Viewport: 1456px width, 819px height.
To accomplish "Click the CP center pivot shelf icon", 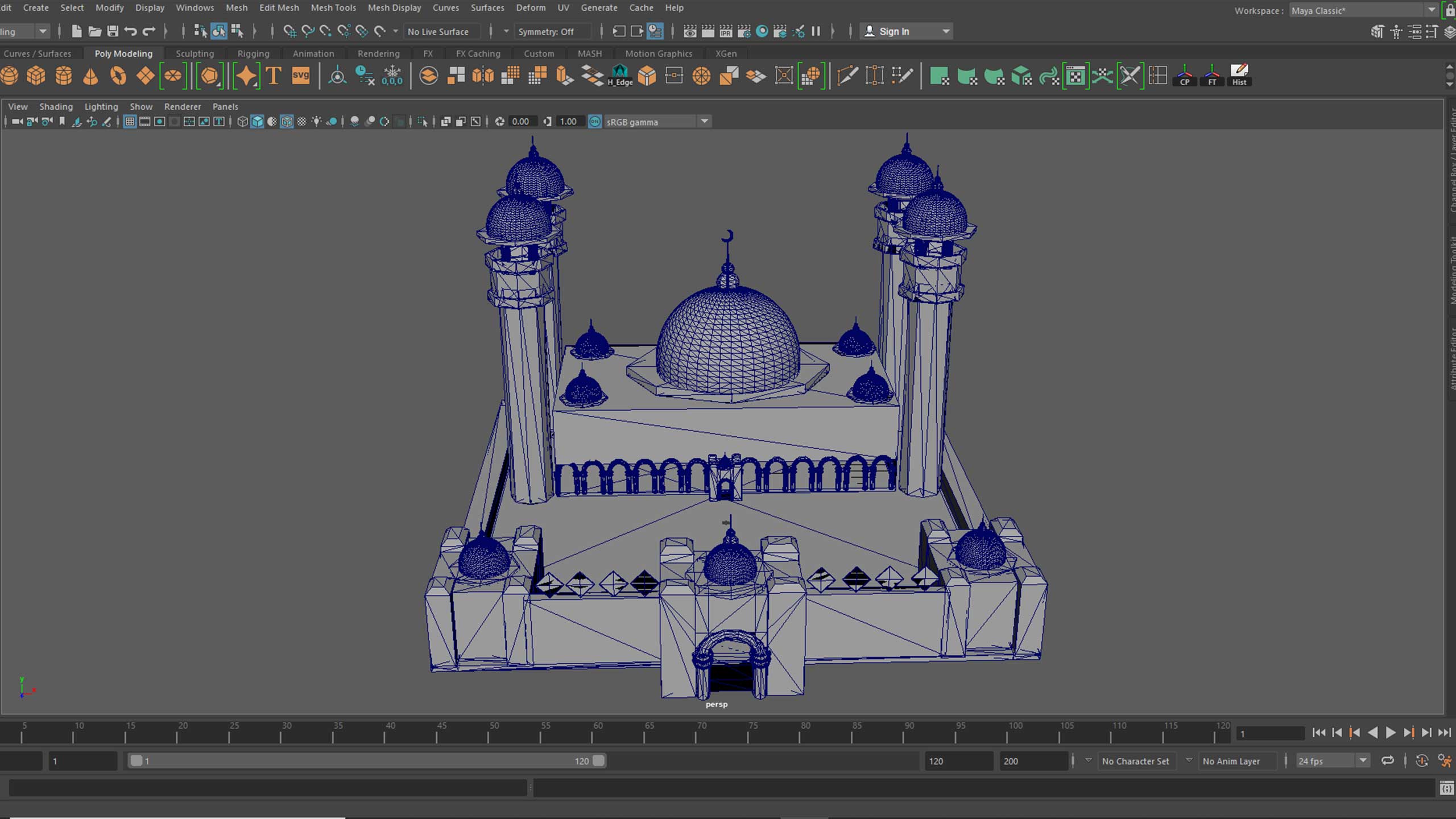I will coord(1185,76).
